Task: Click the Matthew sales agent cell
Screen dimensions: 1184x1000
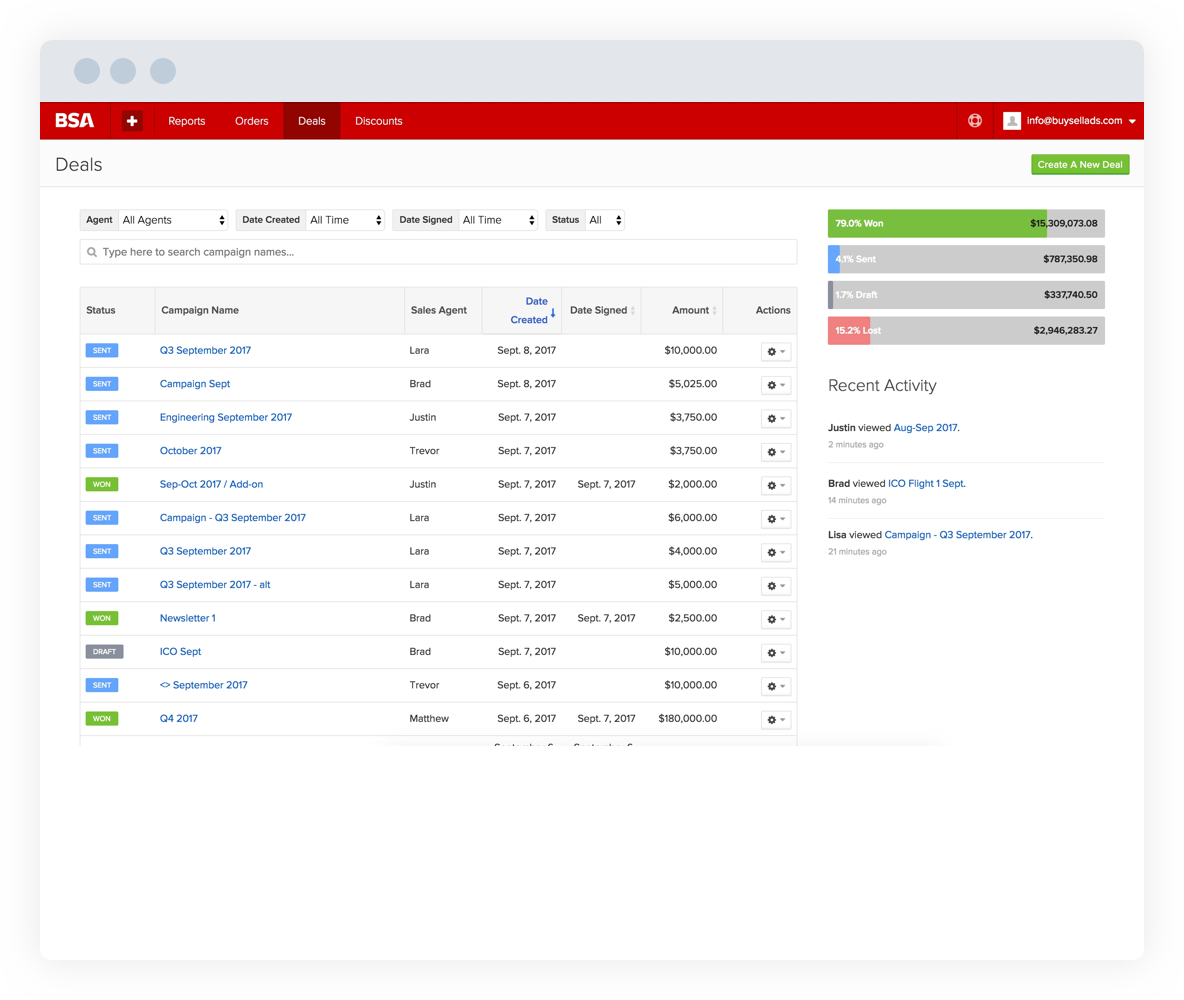Action: coord(429,718)
